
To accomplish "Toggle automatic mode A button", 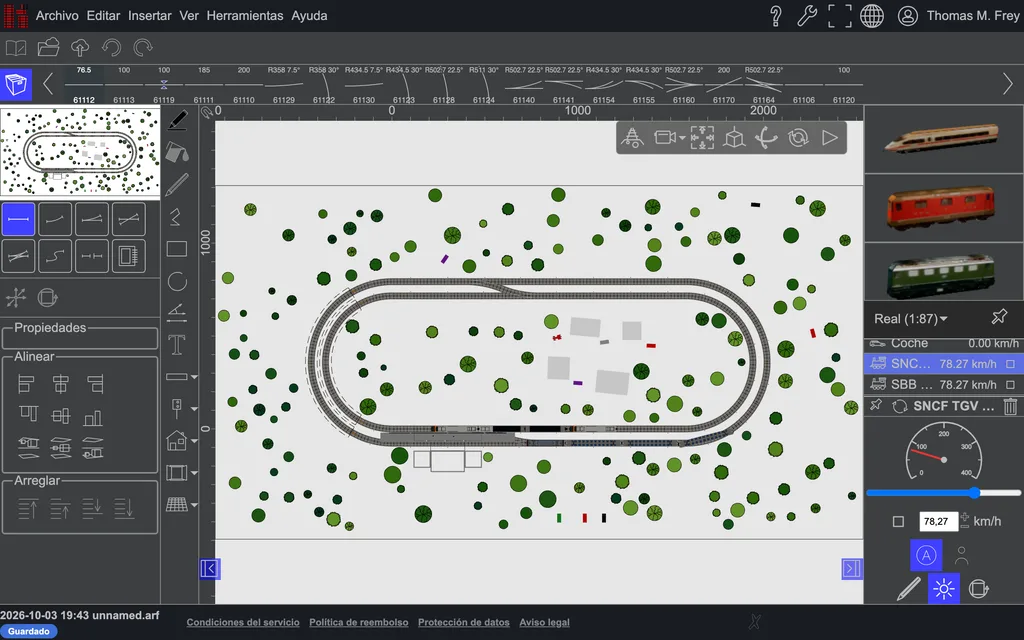I will coord(926,556).
